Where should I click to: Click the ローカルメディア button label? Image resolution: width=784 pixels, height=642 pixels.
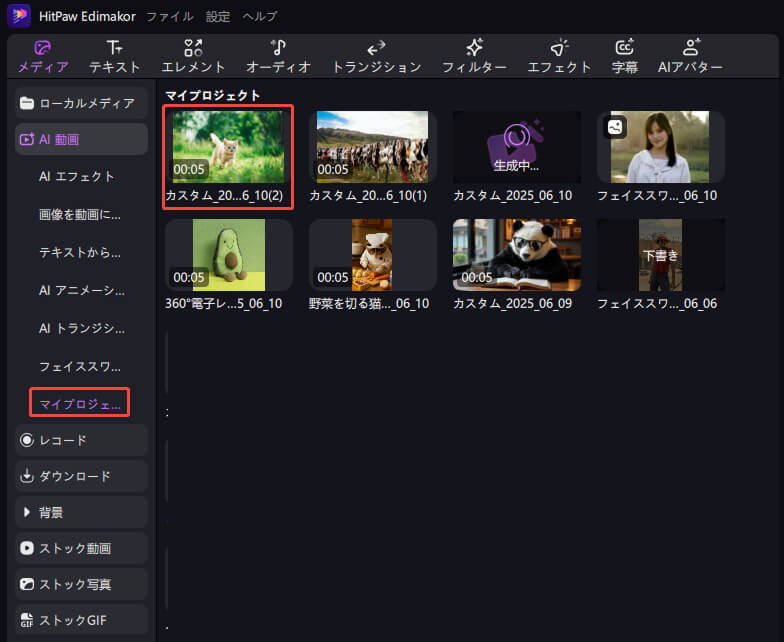point(87,104)
